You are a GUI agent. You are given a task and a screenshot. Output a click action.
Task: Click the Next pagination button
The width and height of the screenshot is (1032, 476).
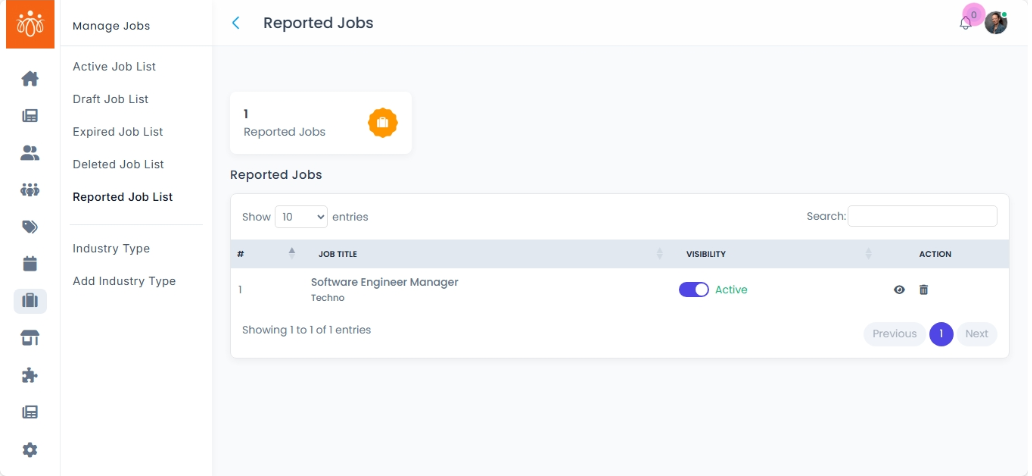pyautogui.click(x=976, y=334)
